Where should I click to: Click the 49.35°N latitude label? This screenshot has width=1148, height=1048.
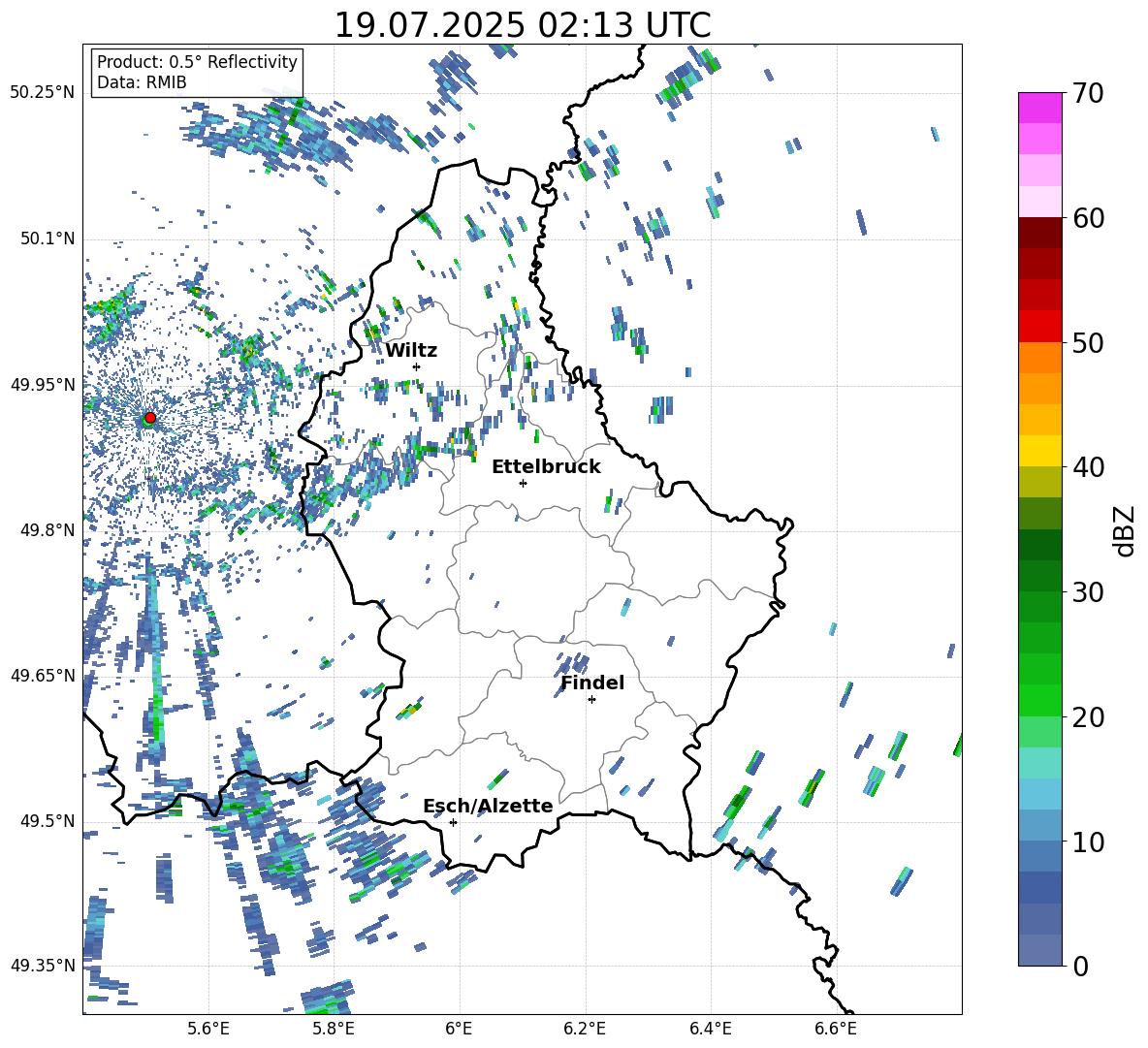click(43, 966)
